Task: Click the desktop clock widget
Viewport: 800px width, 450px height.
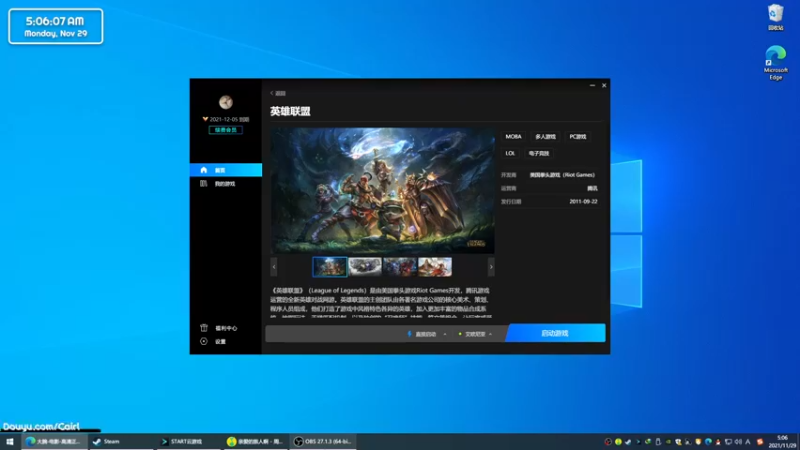Action: click(56, 26)
